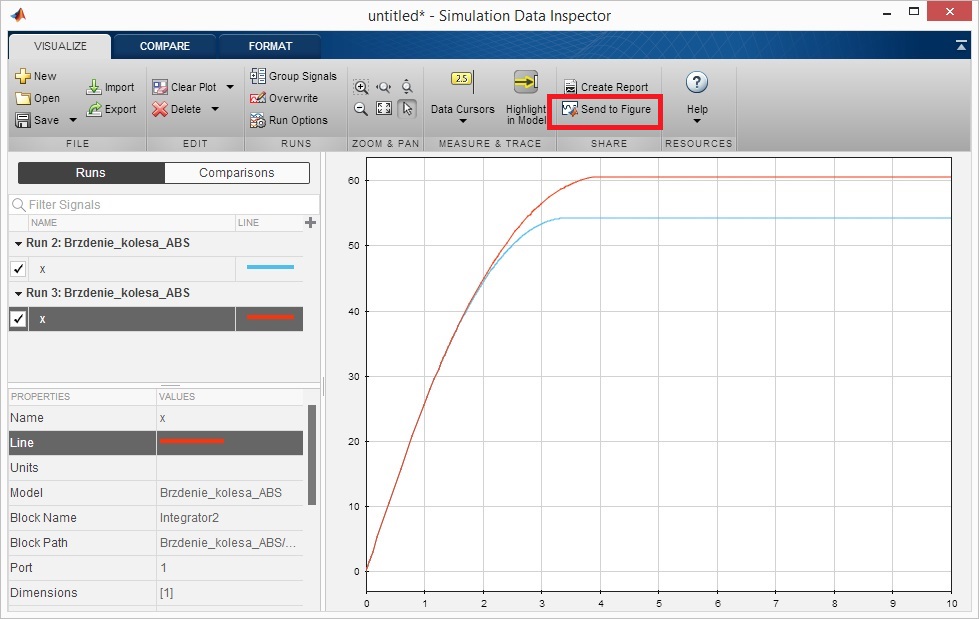
Task: Click the Send to Figure icon
Action: point(569,109)
